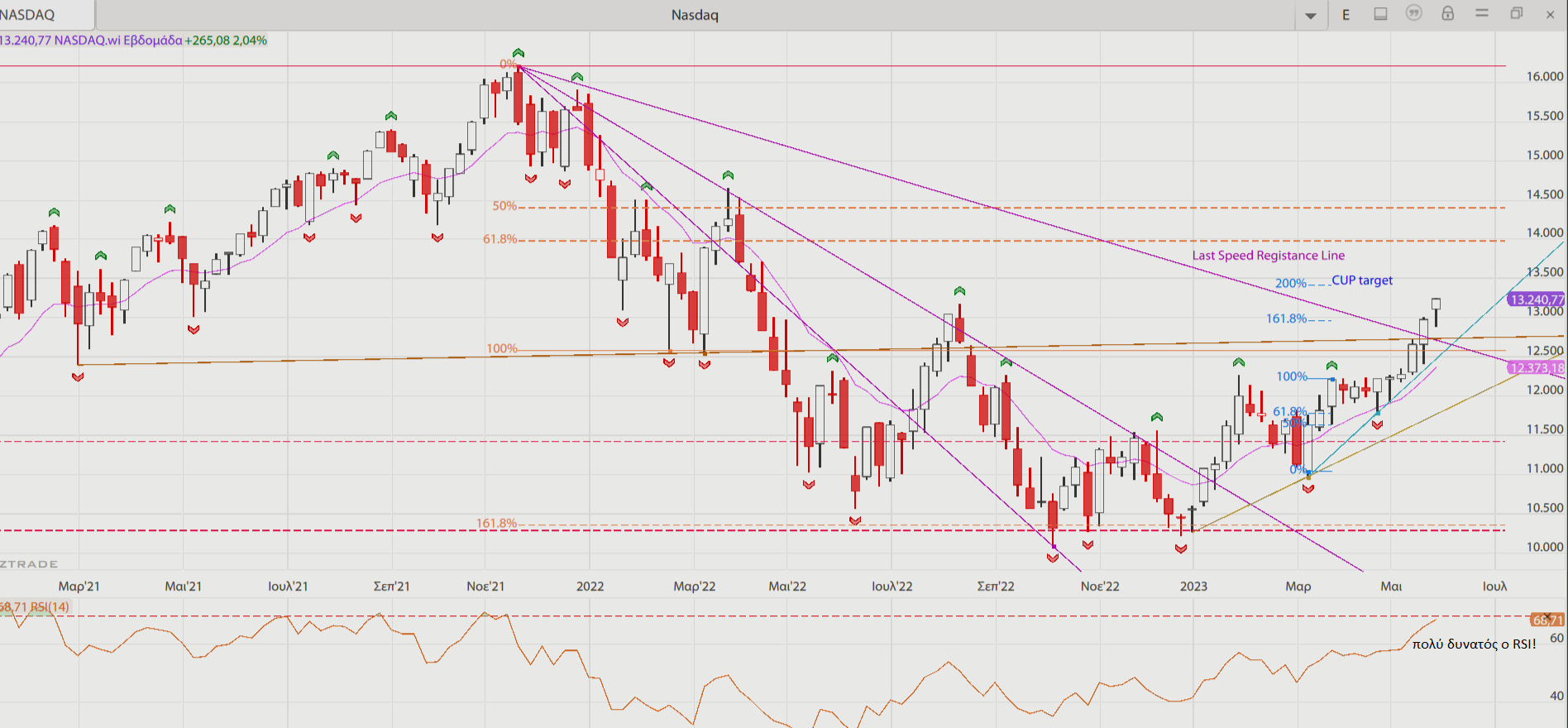Click the 'Σεπ'22' date axis label

coord(996,586)
